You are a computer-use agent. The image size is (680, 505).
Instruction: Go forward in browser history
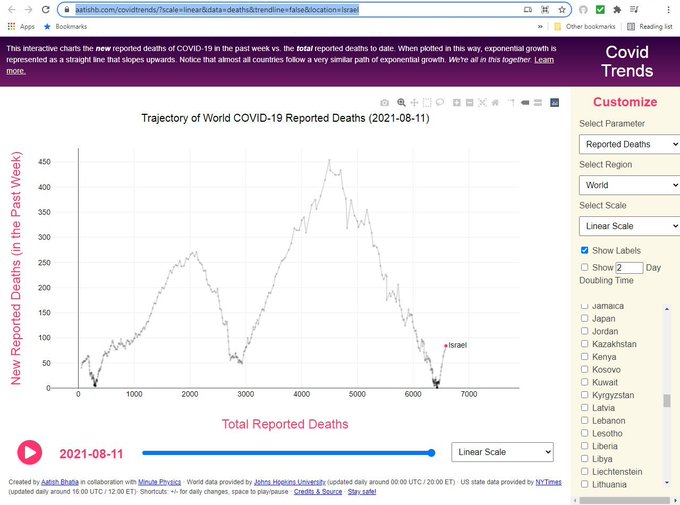[x=29, y=10]
